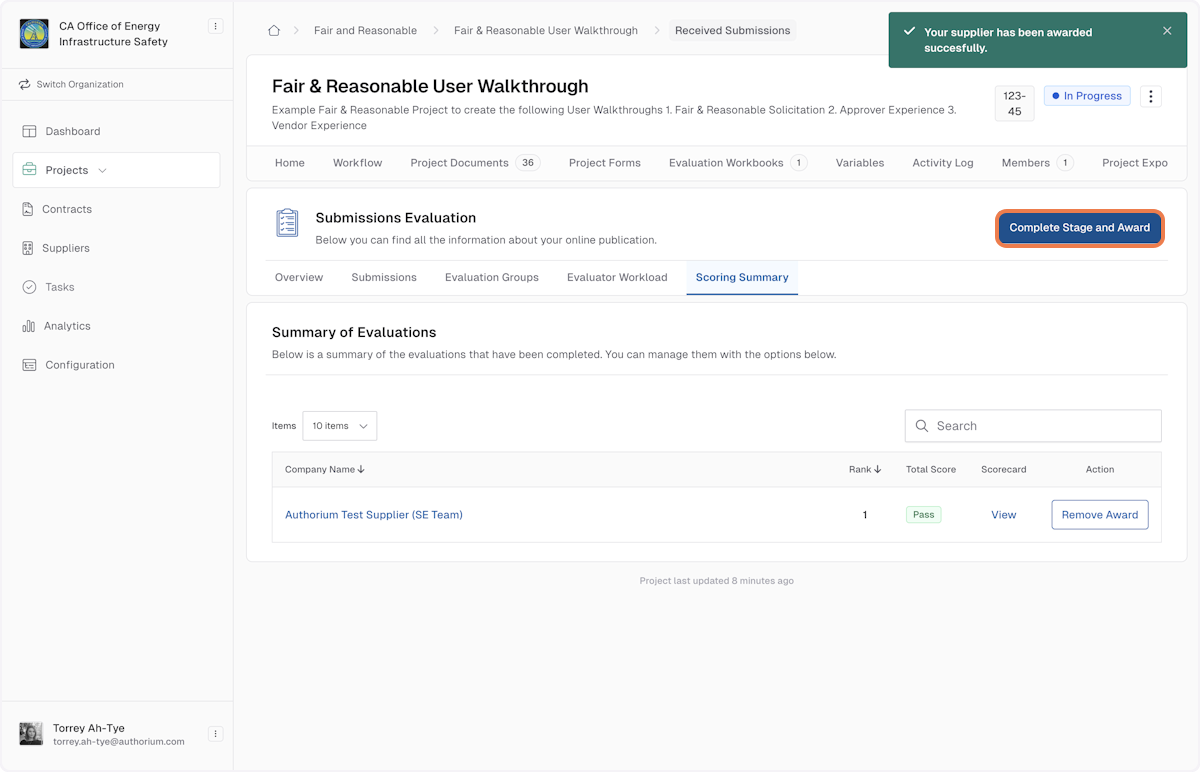The width and height of the screenshot is (1200, 772).
Task: Open the Project Documents tab
Action: click(x=475, y=163)
